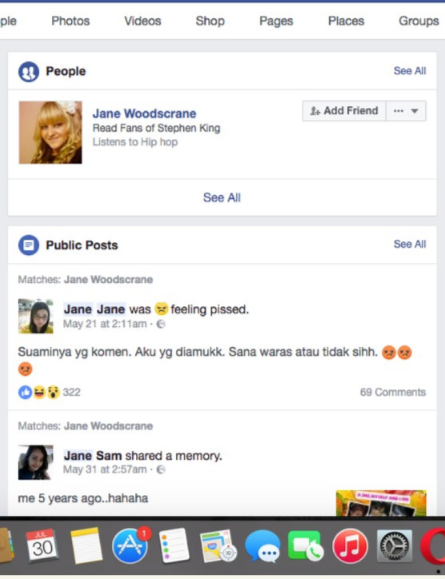Open the iTunes music icon
Image resolution: width=445 pixels, height=579 pixels.
350,546
